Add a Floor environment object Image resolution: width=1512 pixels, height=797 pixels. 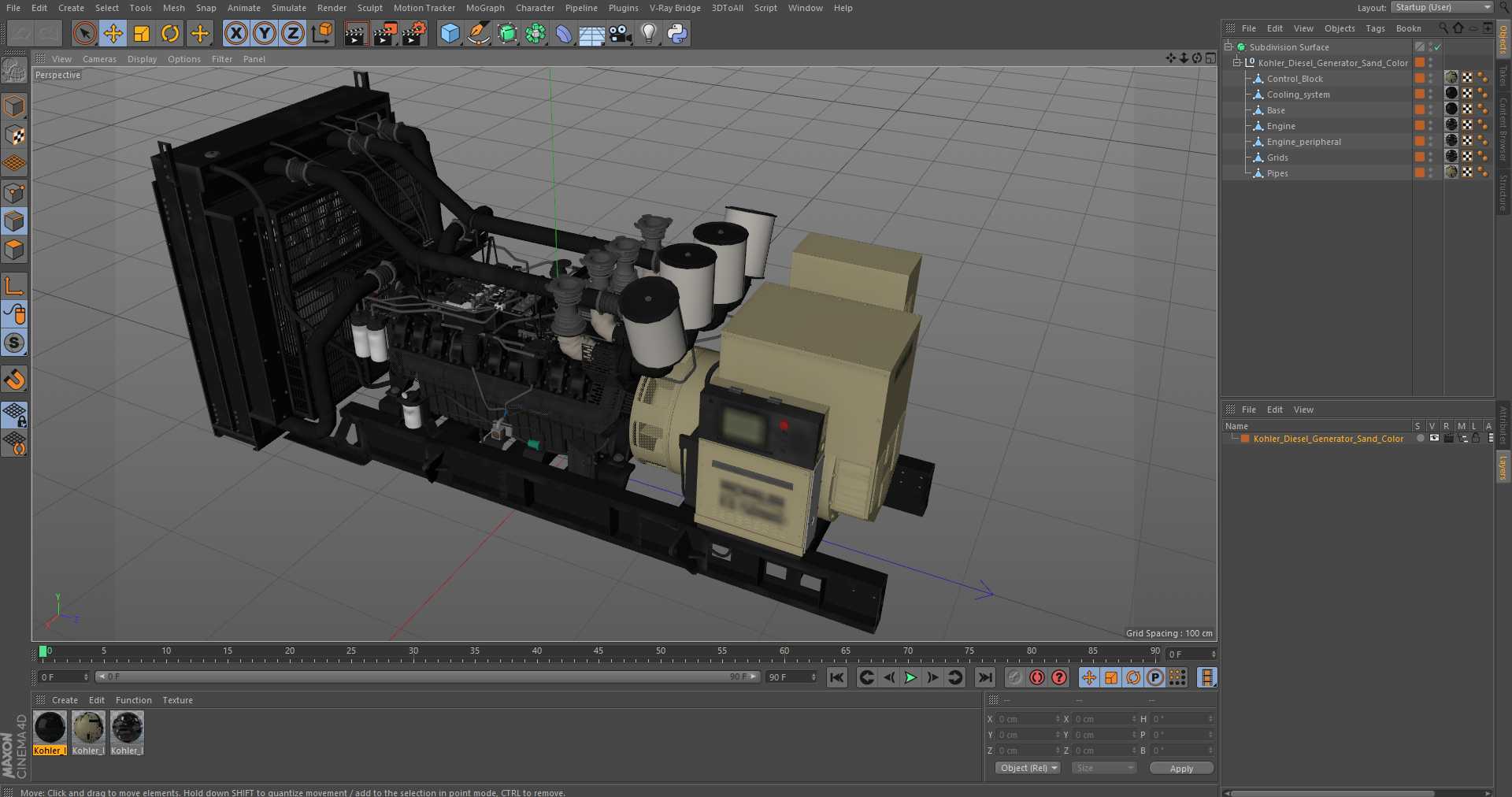point(591,33)
